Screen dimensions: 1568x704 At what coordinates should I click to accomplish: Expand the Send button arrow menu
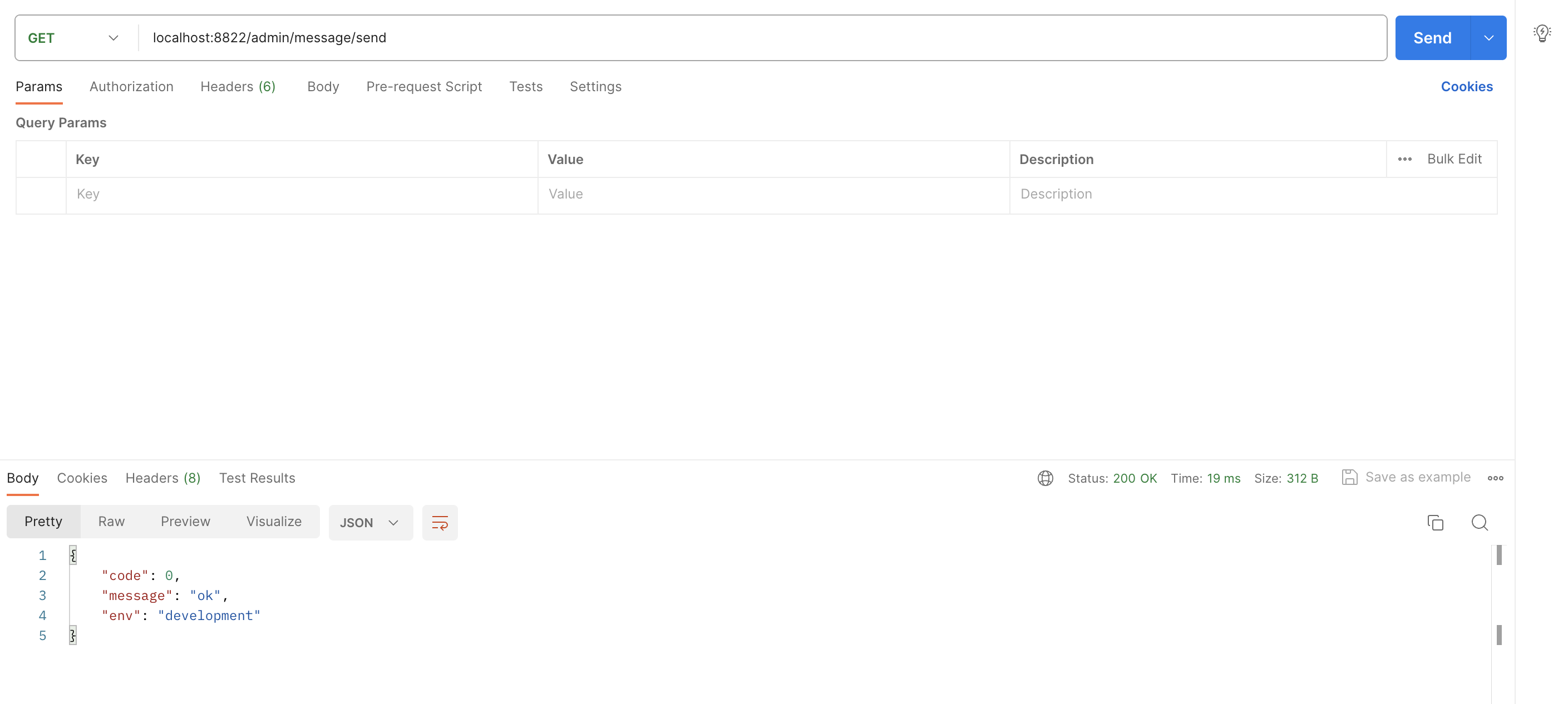tap(1488, 38)
